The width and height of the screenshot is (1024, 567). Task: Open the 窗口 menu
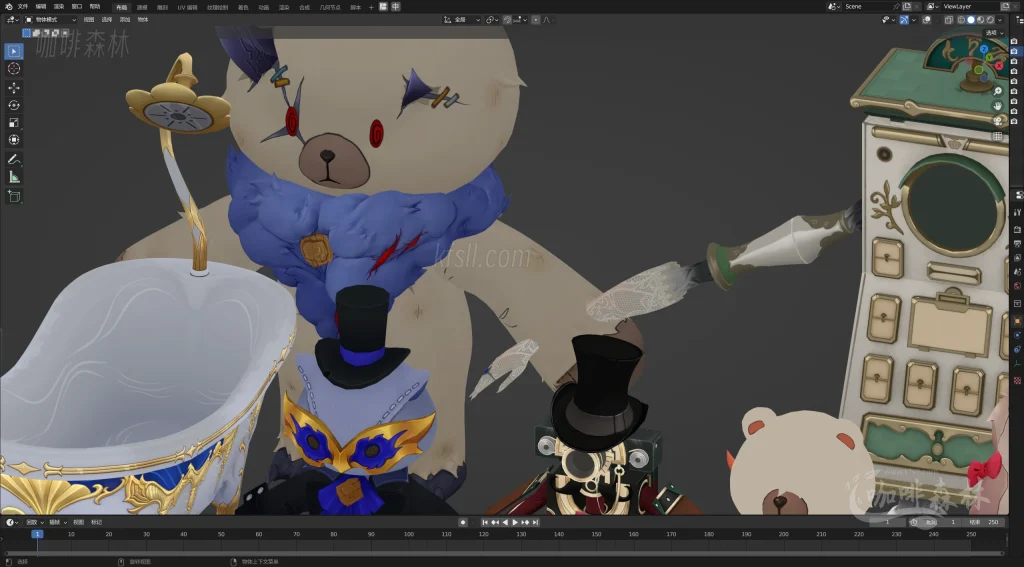point(77,7)
